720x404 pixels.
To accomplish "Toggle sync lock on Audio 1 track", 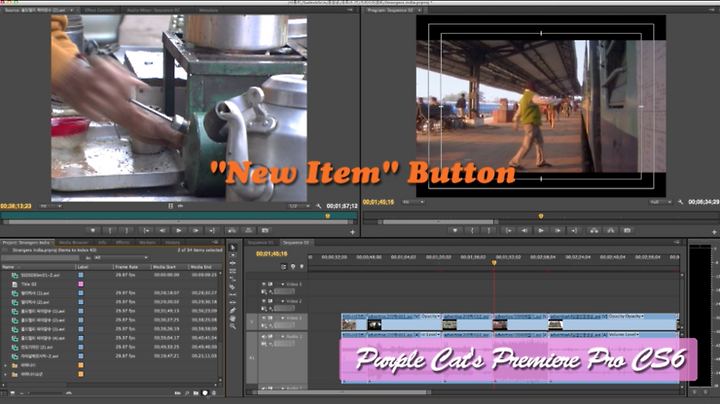I will click(x=270, y=337).
